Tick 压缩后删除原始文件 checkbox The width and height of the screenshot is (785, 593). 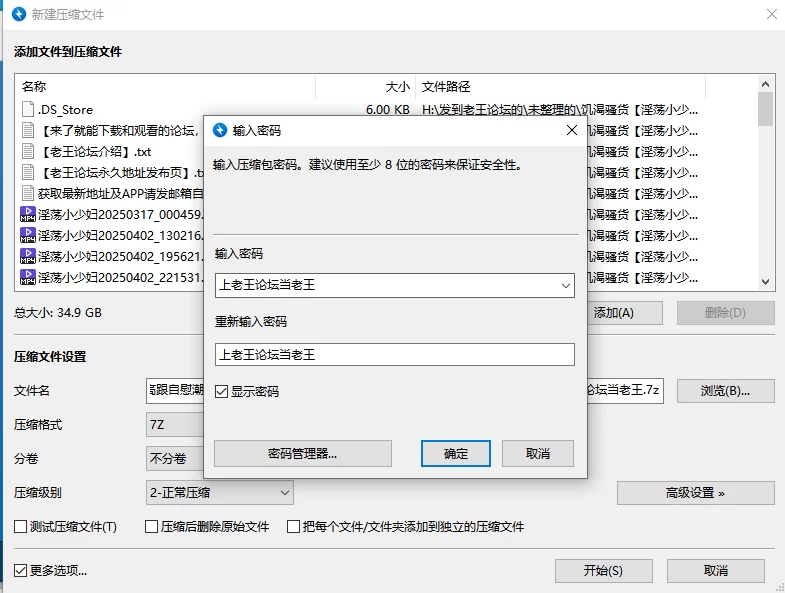tap(151, 526)
